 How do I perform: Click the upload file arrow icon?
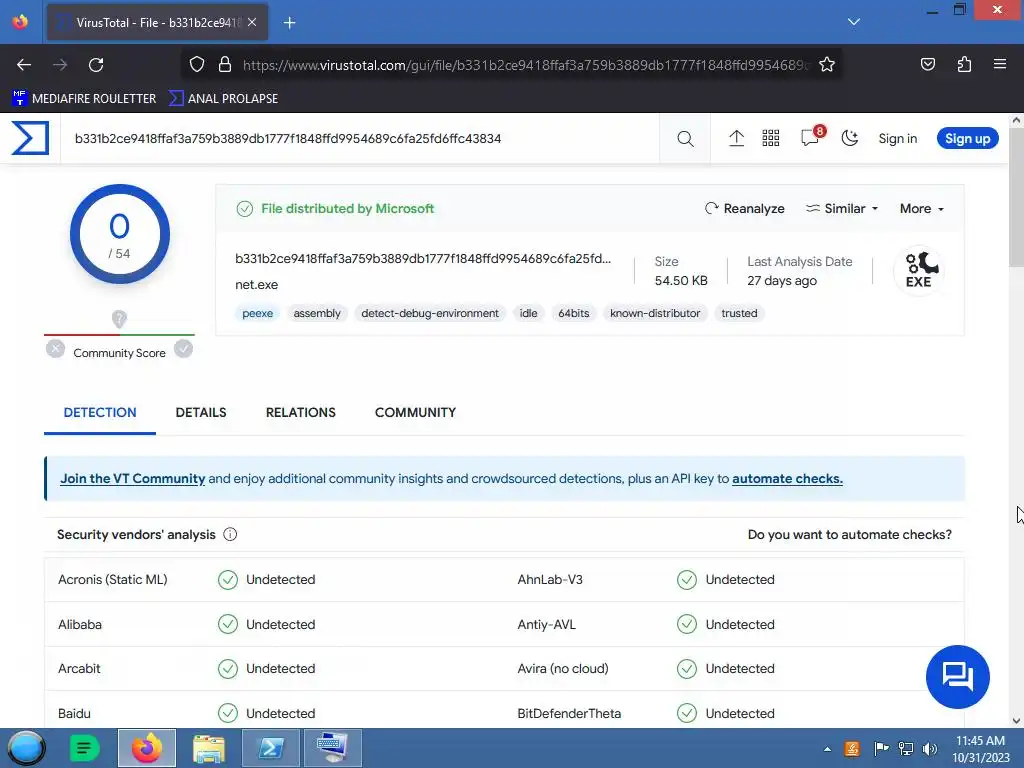(736, 138)
